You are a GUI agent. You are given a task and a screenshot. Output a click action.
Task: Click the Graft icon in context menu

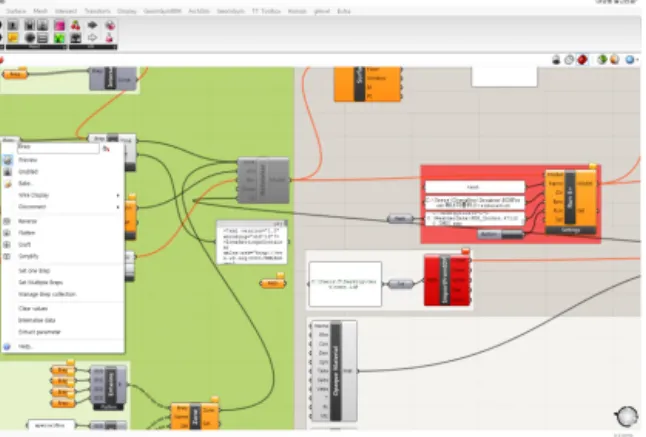[7, 245]
